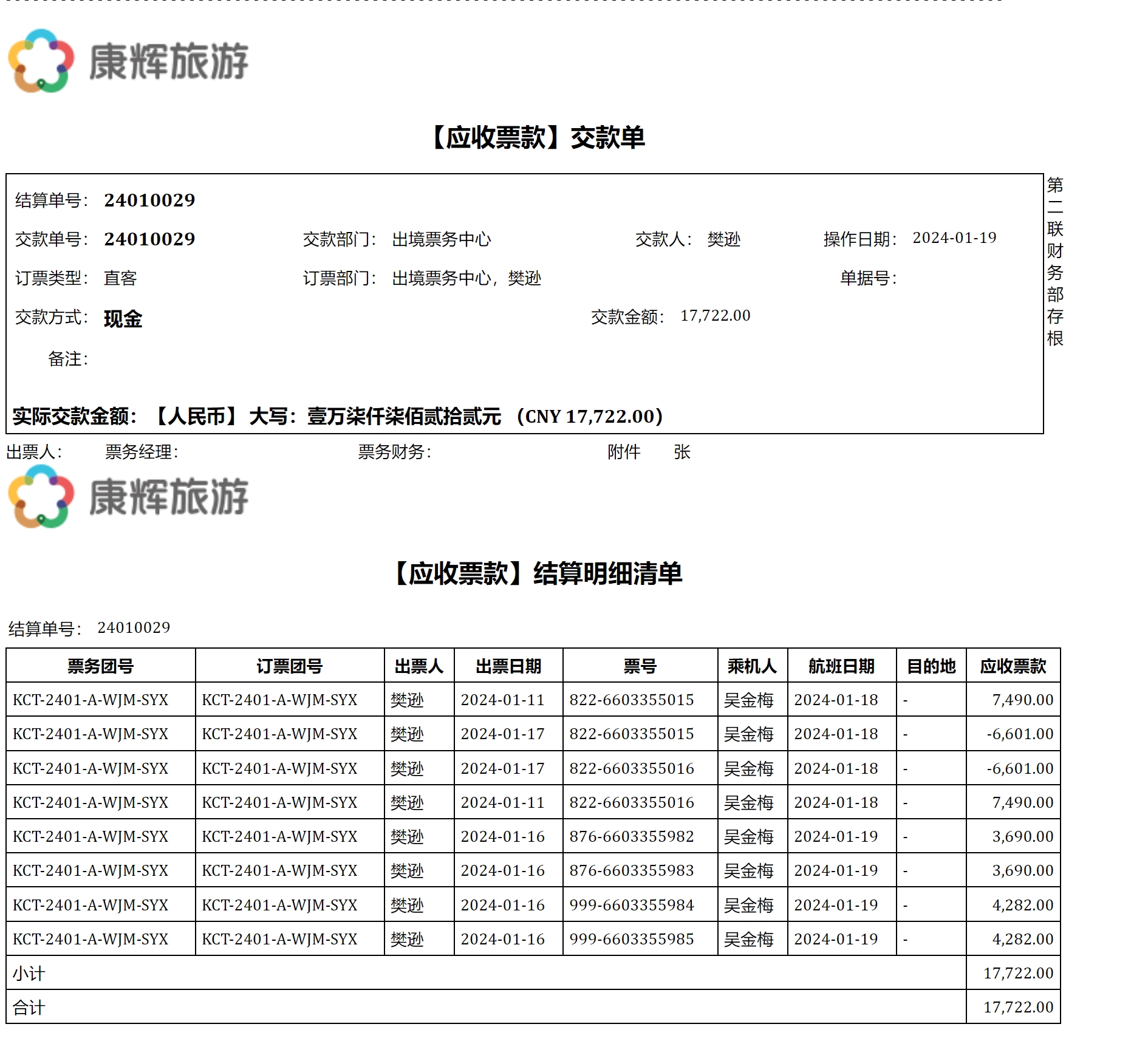Select the 操作日期 value 2024-01-19
Screen dimensions: 1148x1041
(x=954, y=238)
